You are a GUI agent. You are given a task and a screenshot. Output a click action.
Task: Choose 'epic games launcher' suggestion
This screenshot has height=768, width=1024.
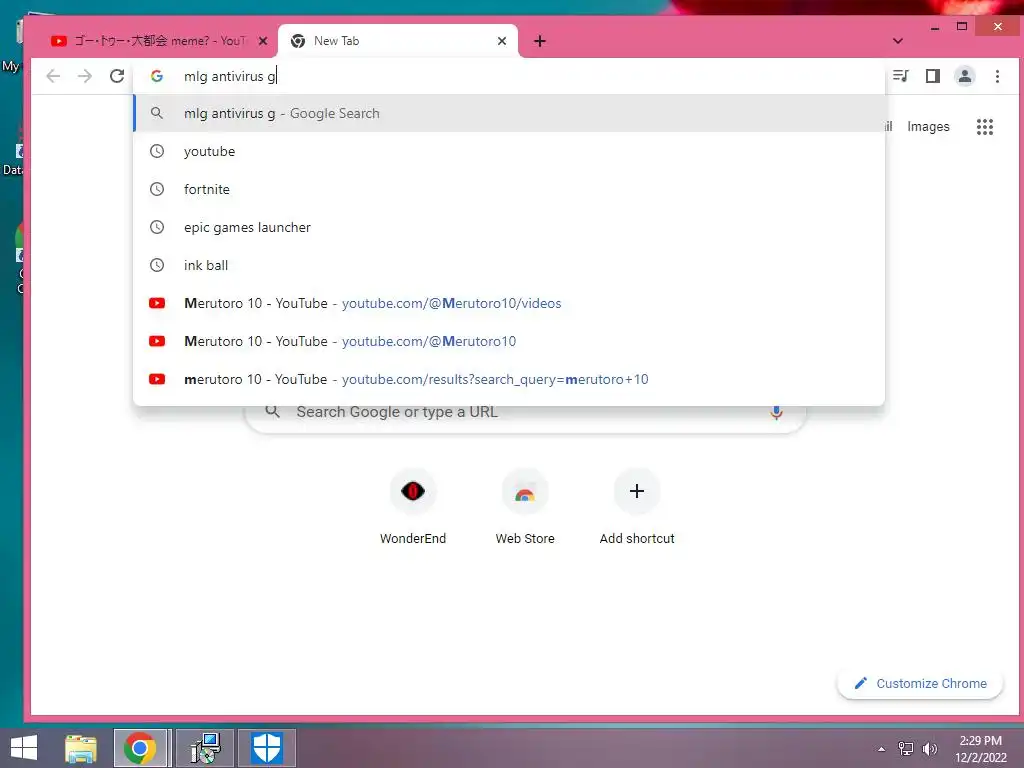(509, 227)
